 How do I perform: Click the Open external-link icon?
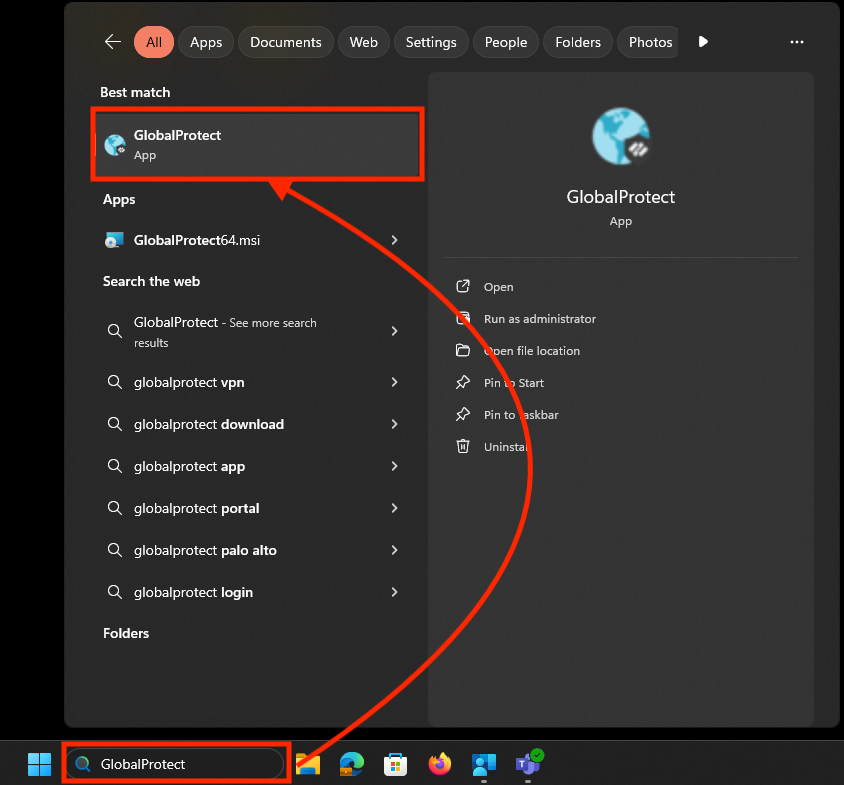coord(463,286)
